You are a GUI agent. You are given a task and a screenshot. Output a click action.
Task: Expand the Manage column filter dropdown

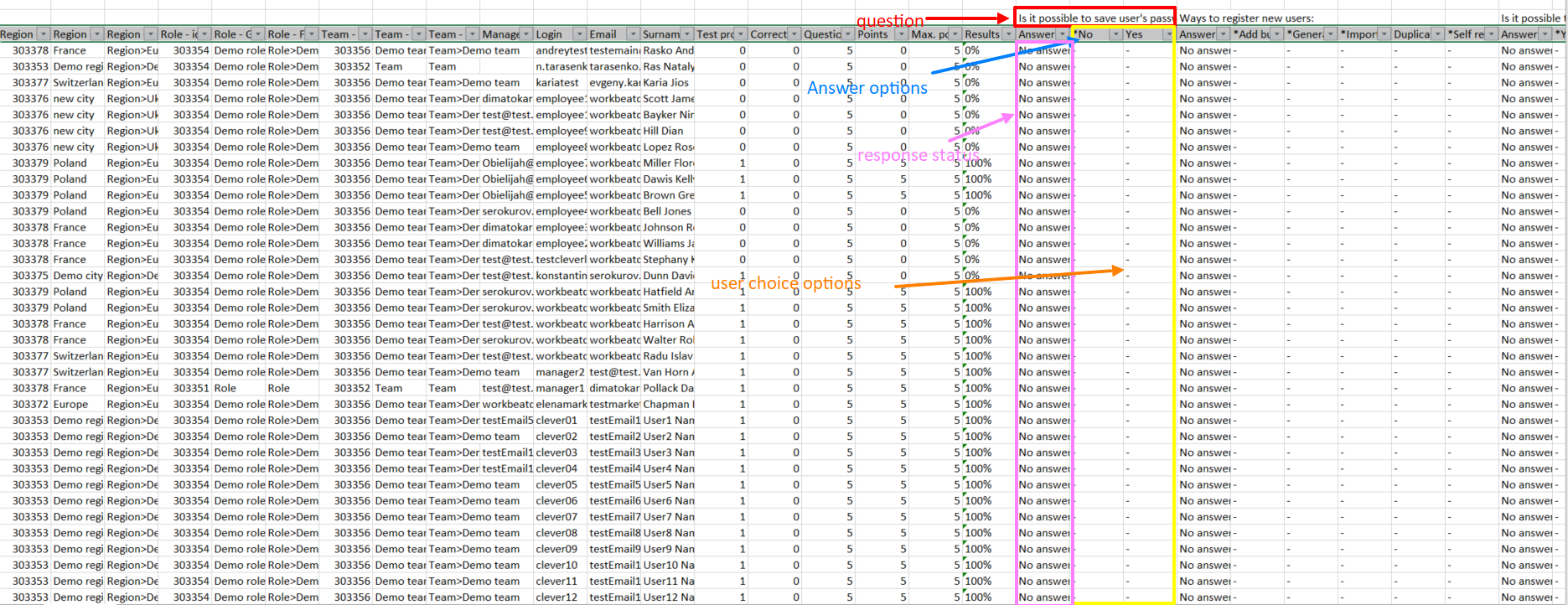coord(526,34)
